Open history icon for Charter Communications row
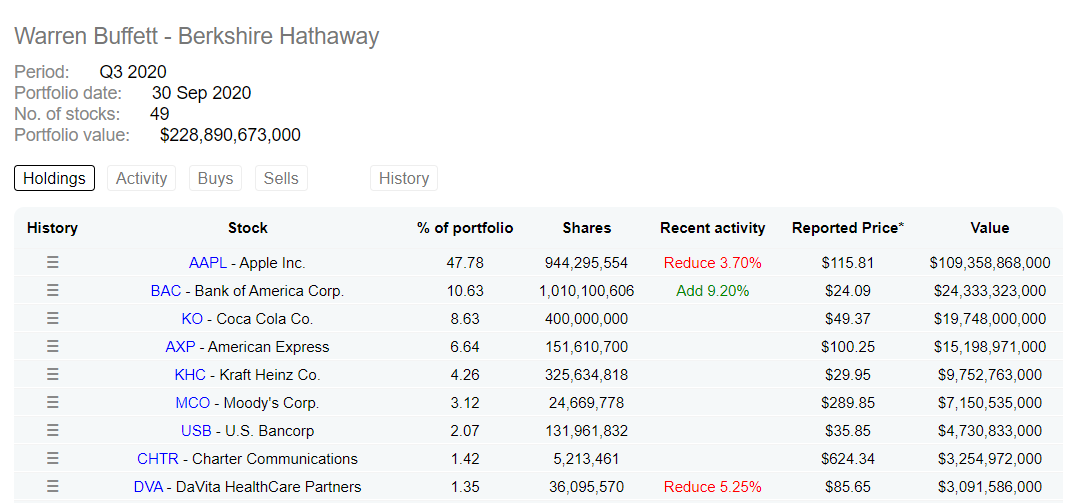Viewport: 1068px width, 503px height. (53, 459)
